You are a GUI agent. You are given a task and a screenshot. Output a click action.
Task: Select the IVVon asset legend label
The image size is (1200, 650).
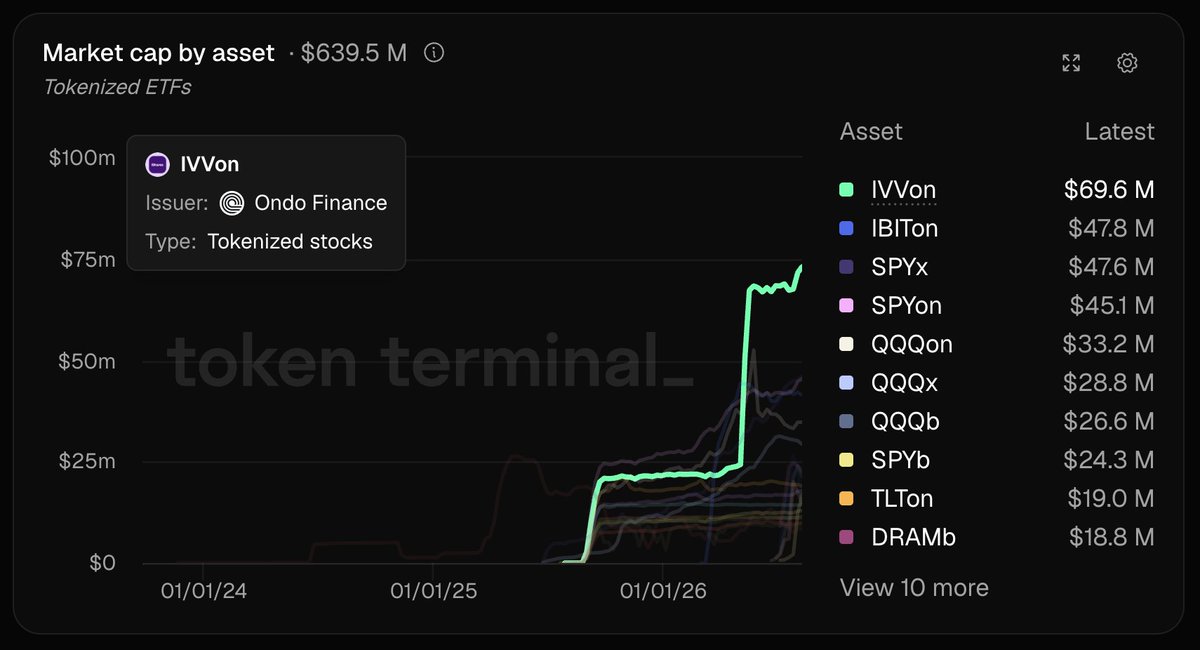(904, 190)
